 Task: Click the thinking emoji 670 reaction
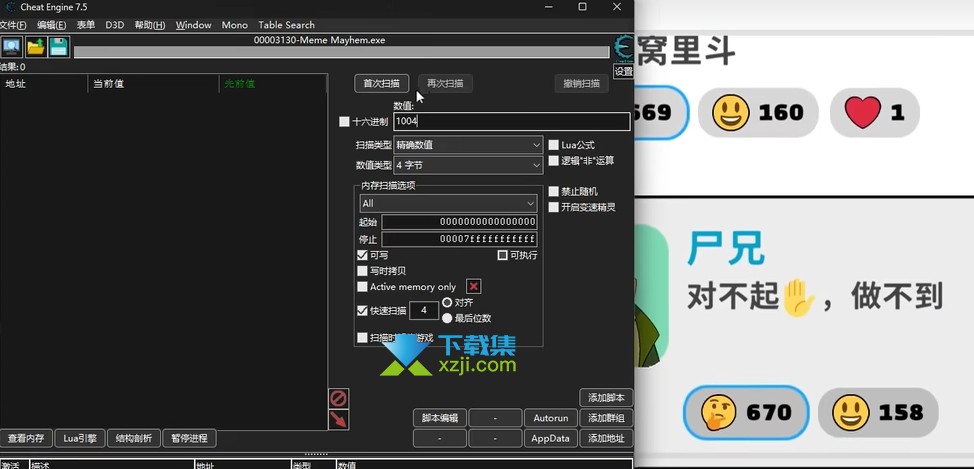click(x=745, y=412)
